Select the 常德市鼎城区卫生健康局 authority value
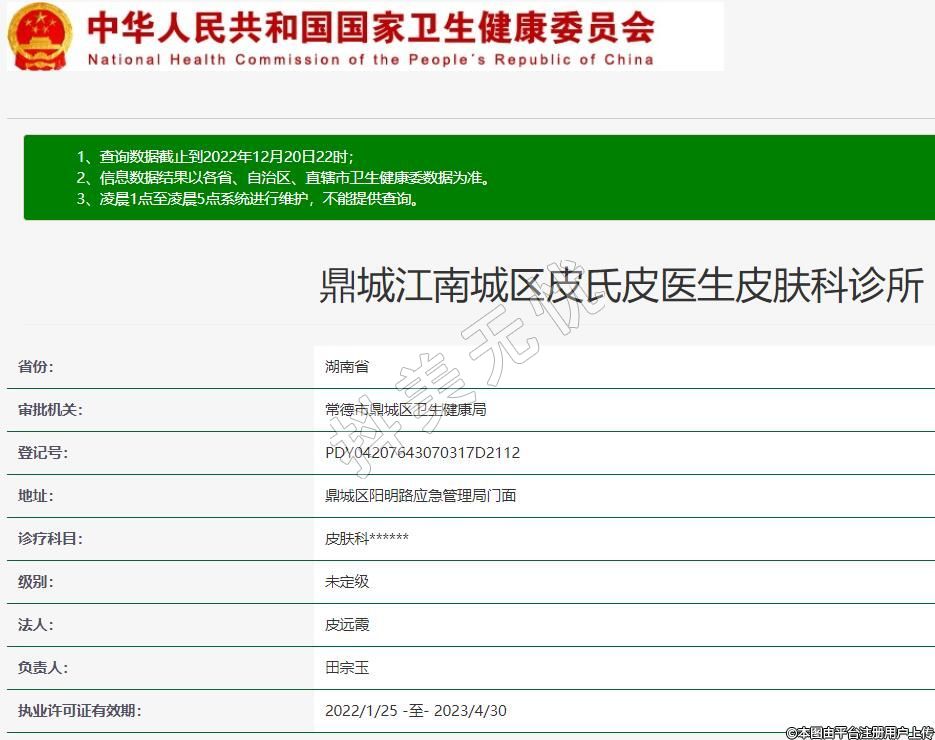 (405, 410)
